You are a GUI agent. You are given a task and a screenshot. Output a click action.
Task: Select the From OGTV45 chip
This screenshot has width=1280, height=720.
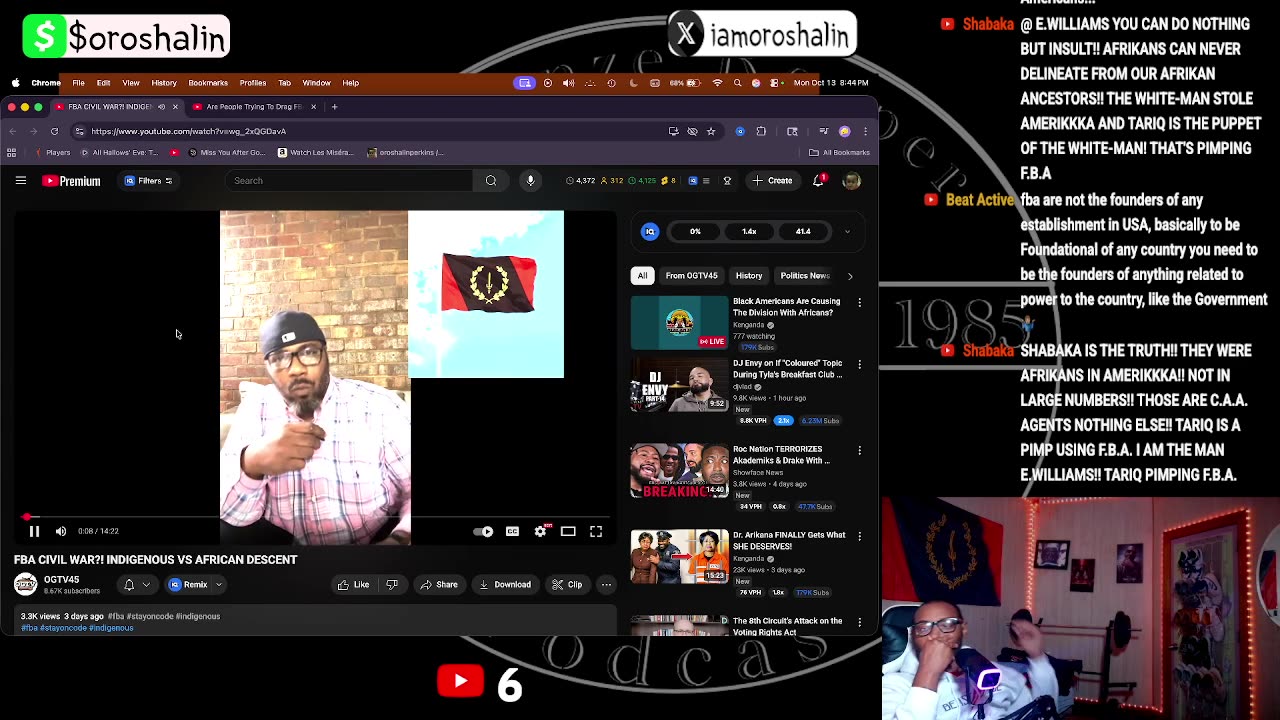point(692,276)
